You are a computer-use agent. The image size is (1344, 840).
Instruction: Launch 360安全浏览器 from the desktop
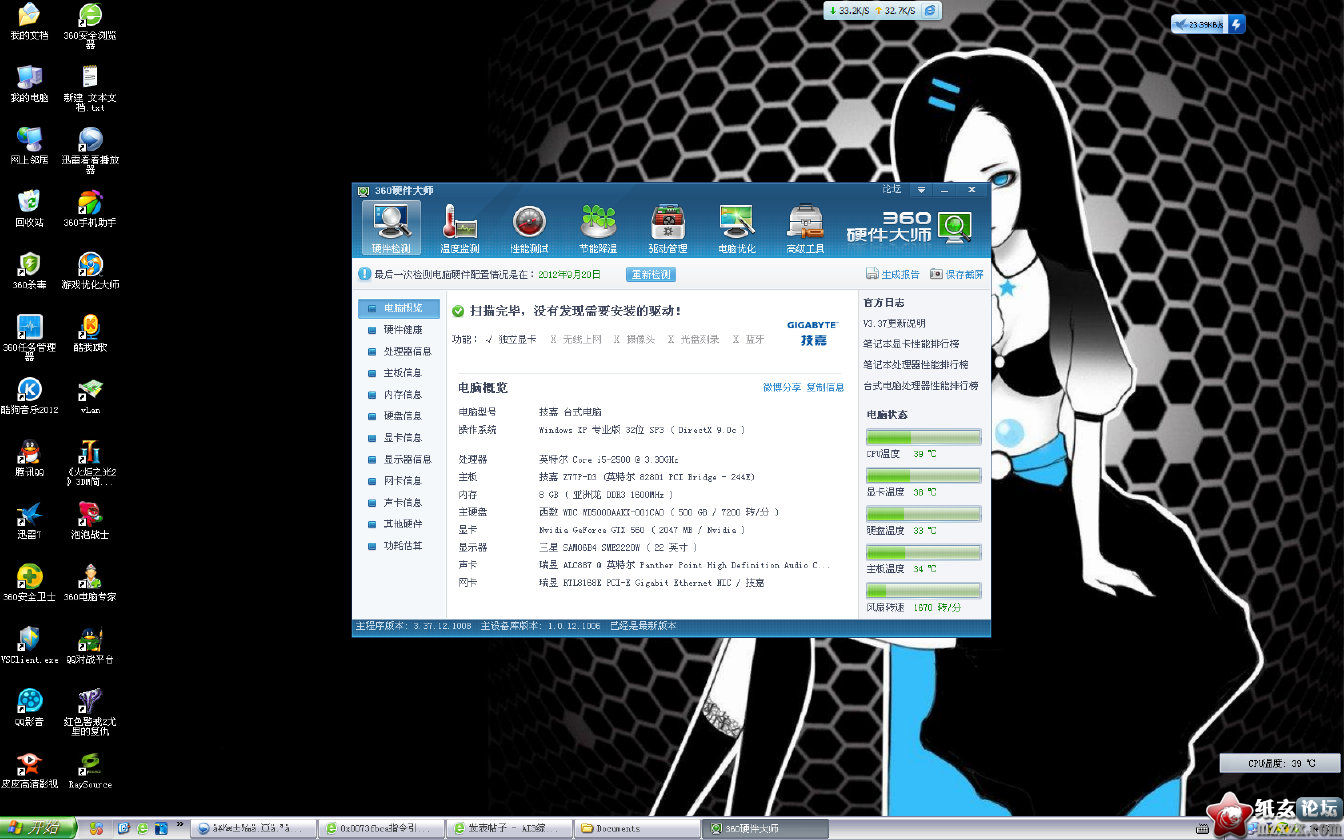click(90, 20)
